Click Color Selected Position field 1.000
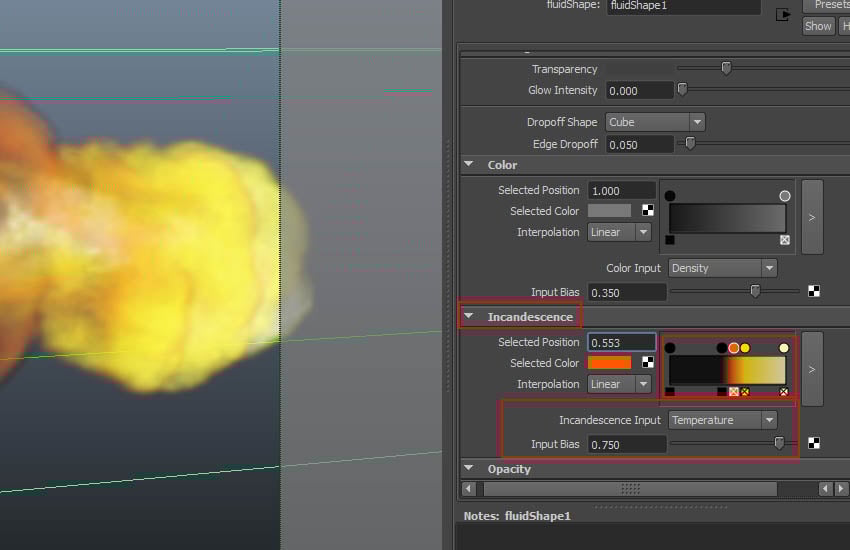This screenshot has height=550, width=850. (621, 191)
